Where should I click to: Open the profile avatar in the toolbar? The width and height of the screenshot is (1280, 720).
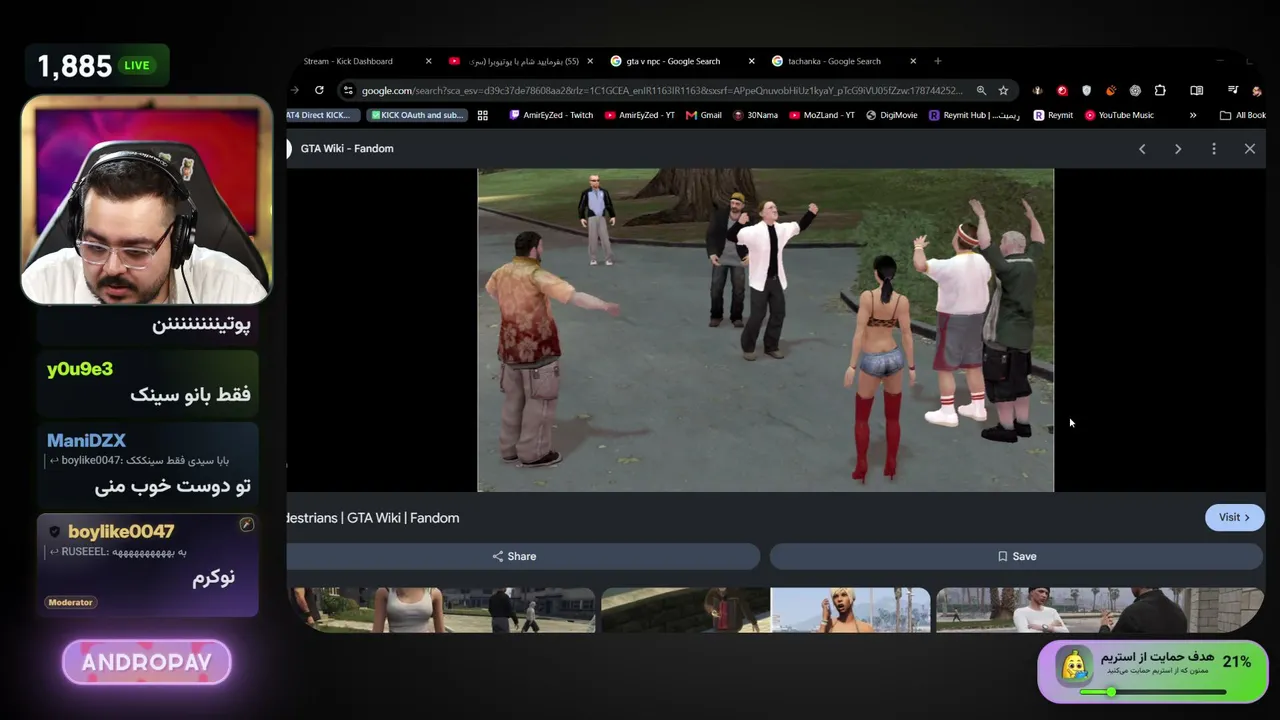(x=1257, y=90)
